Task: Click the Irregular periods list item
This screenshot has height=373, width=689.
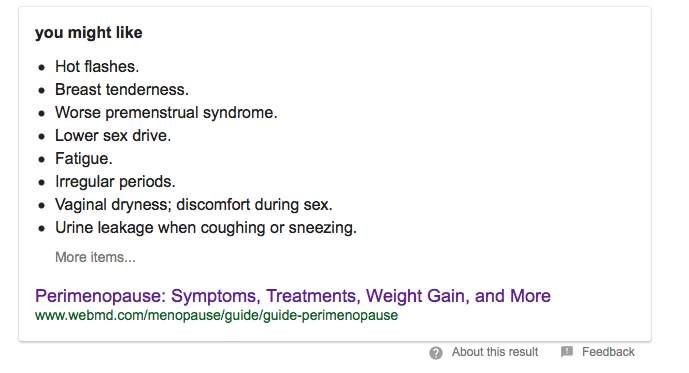Action: pyautogui.click(x=115, y=182)
